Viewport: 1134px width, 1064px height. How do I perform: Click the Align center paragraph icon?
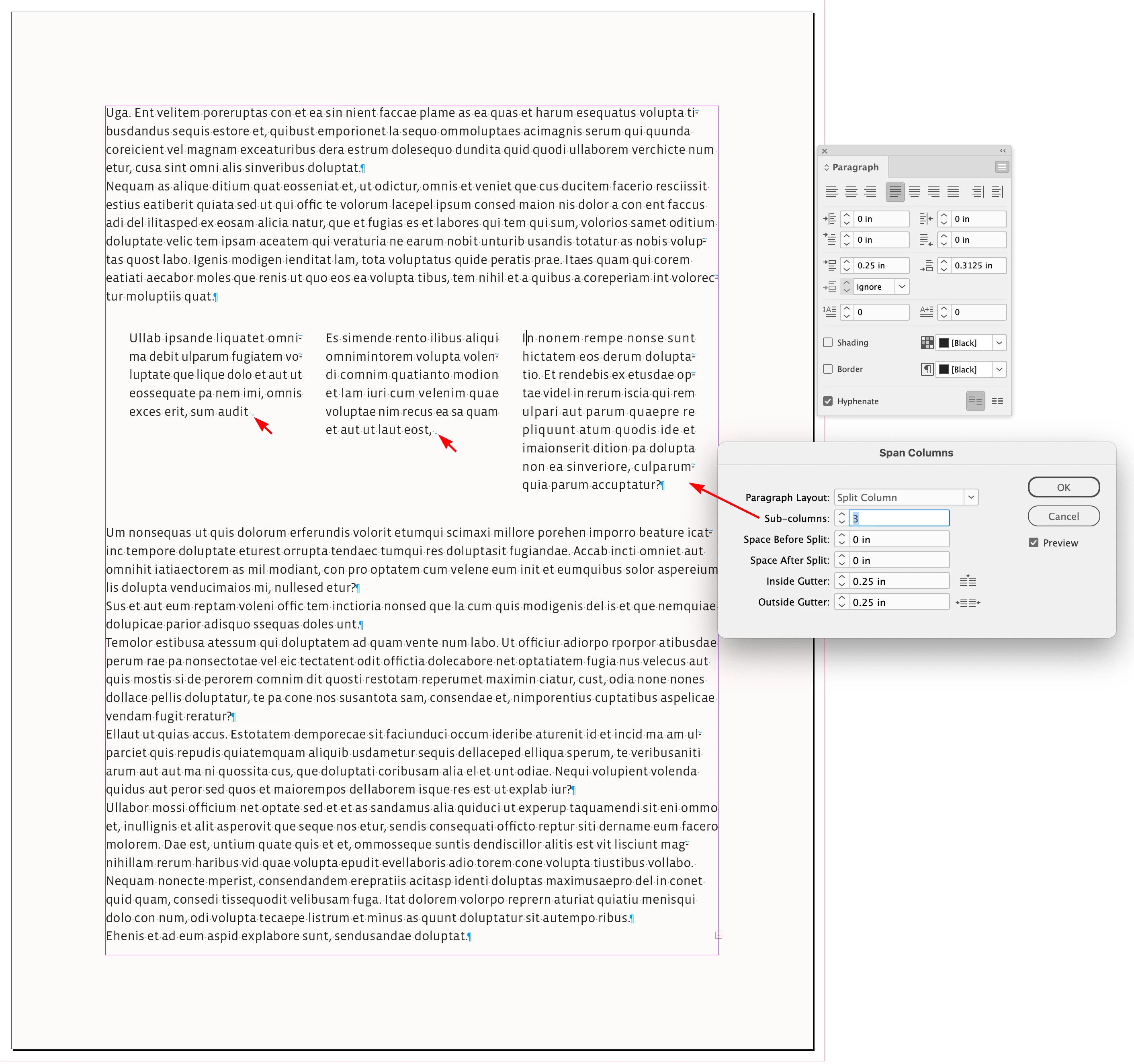[850, 192]
